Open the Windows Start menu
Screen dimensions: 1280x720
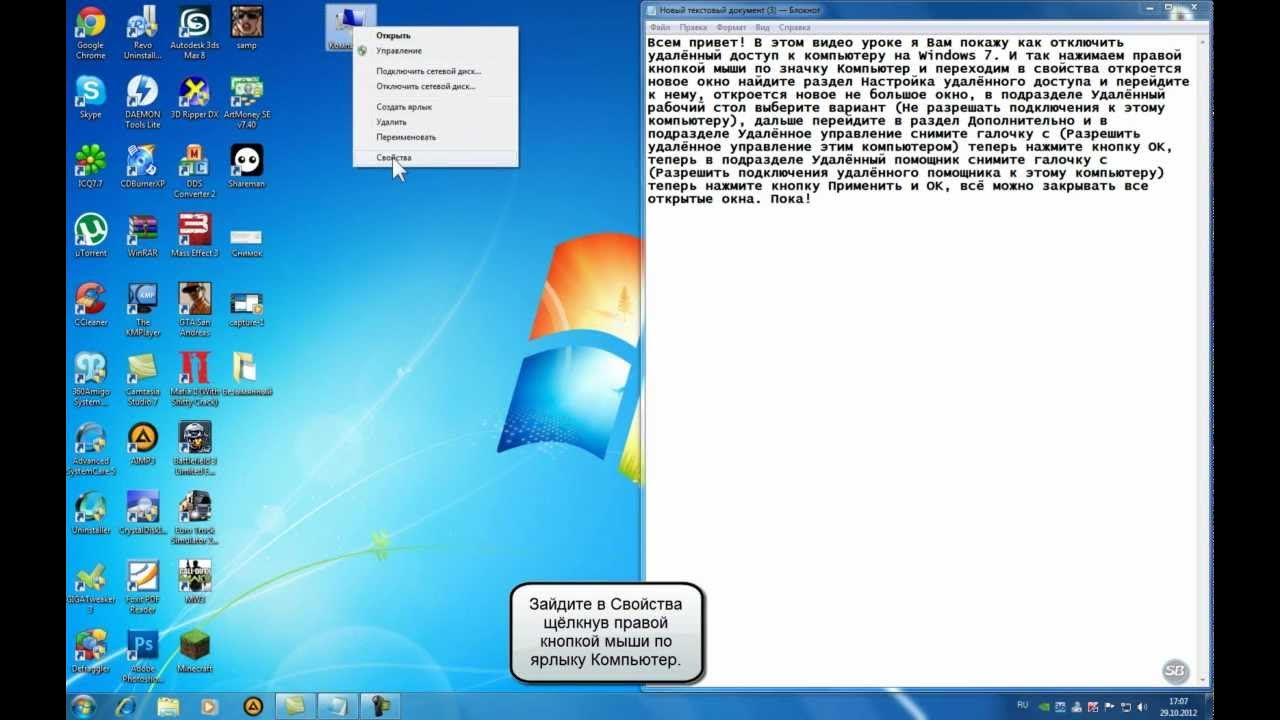(83, 705)
